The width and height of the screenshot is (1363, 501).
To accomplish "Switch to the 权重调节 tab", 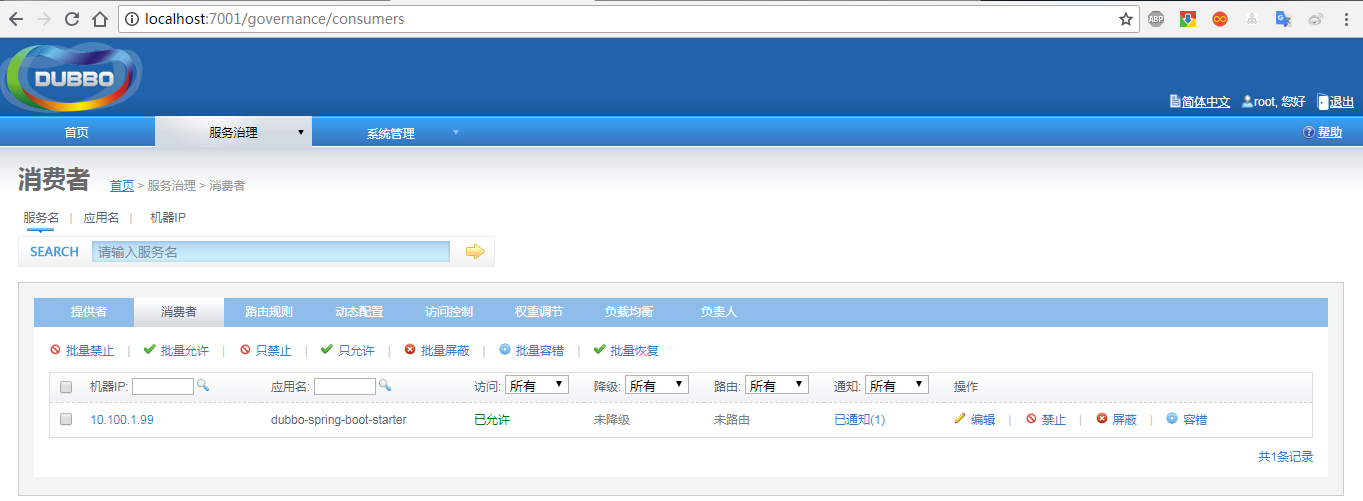I will (x=539, y=312).
